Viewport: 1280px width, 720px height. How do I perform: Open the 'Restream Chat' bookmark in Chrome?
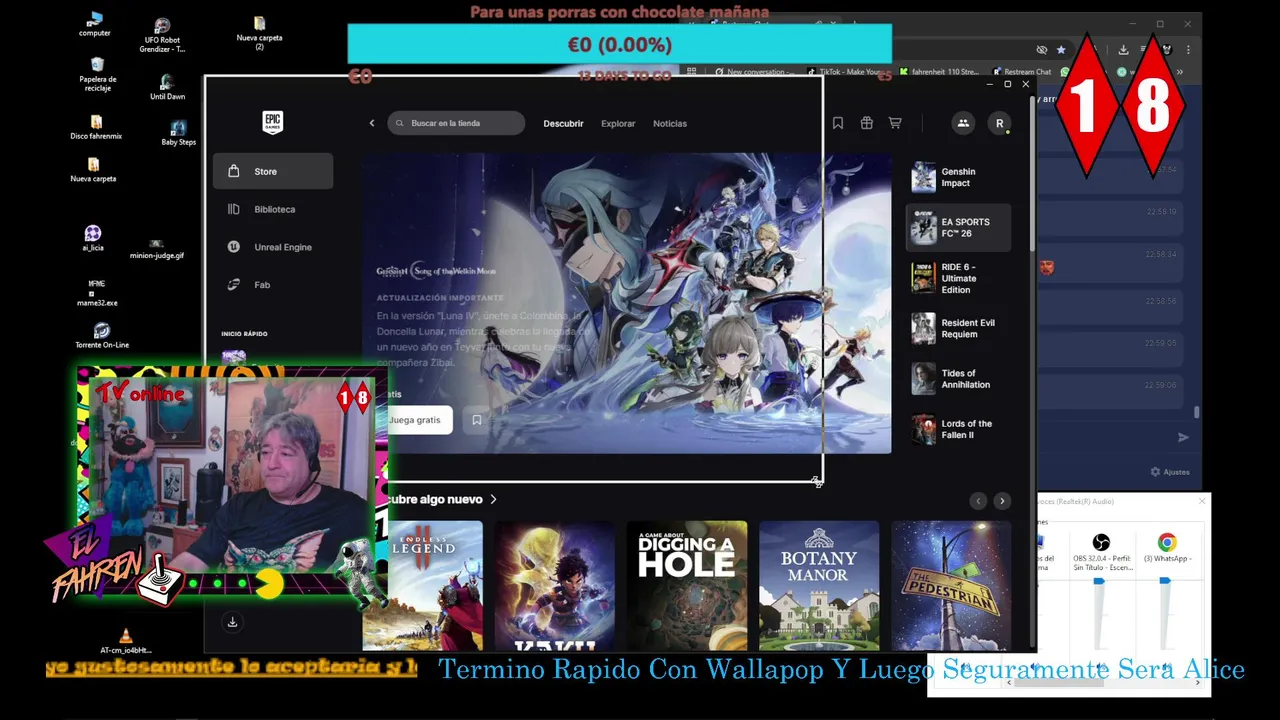[x=1022, y=72]
